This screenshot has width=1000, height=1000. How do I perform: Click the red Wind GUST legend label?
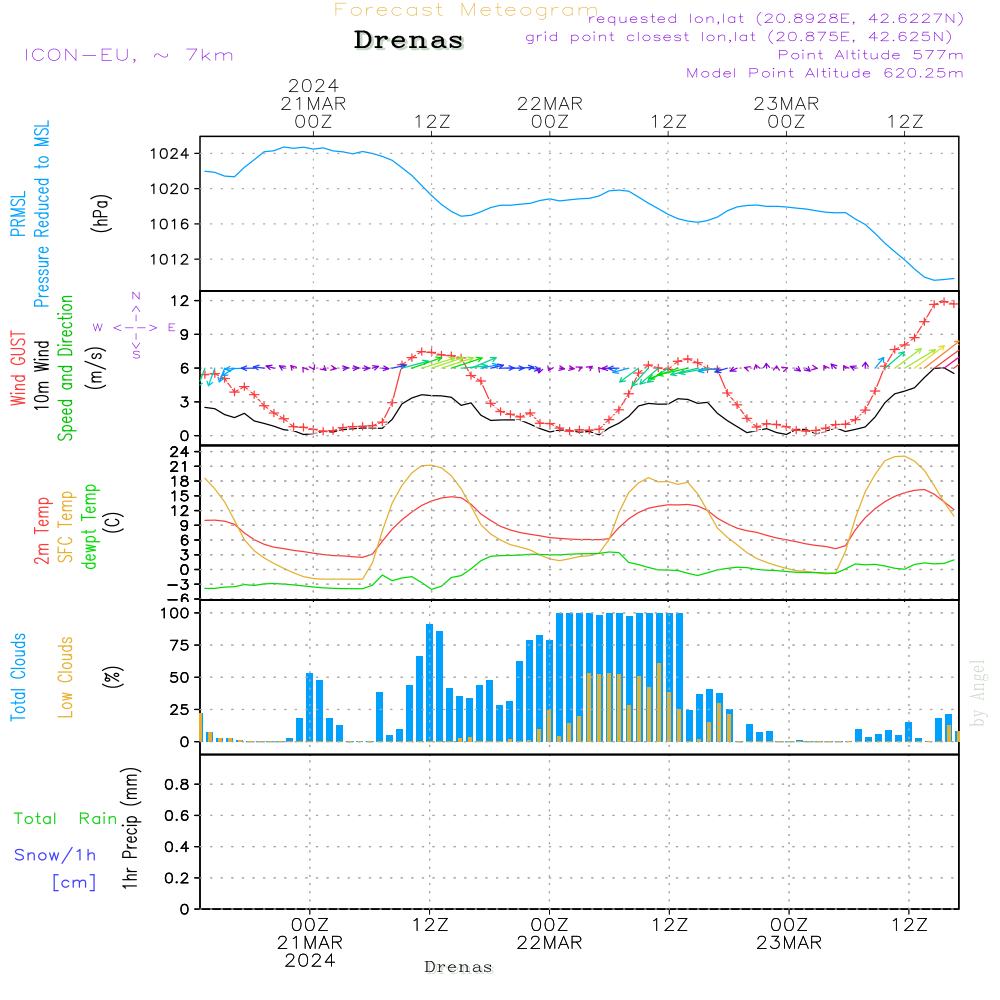[19, 370]
